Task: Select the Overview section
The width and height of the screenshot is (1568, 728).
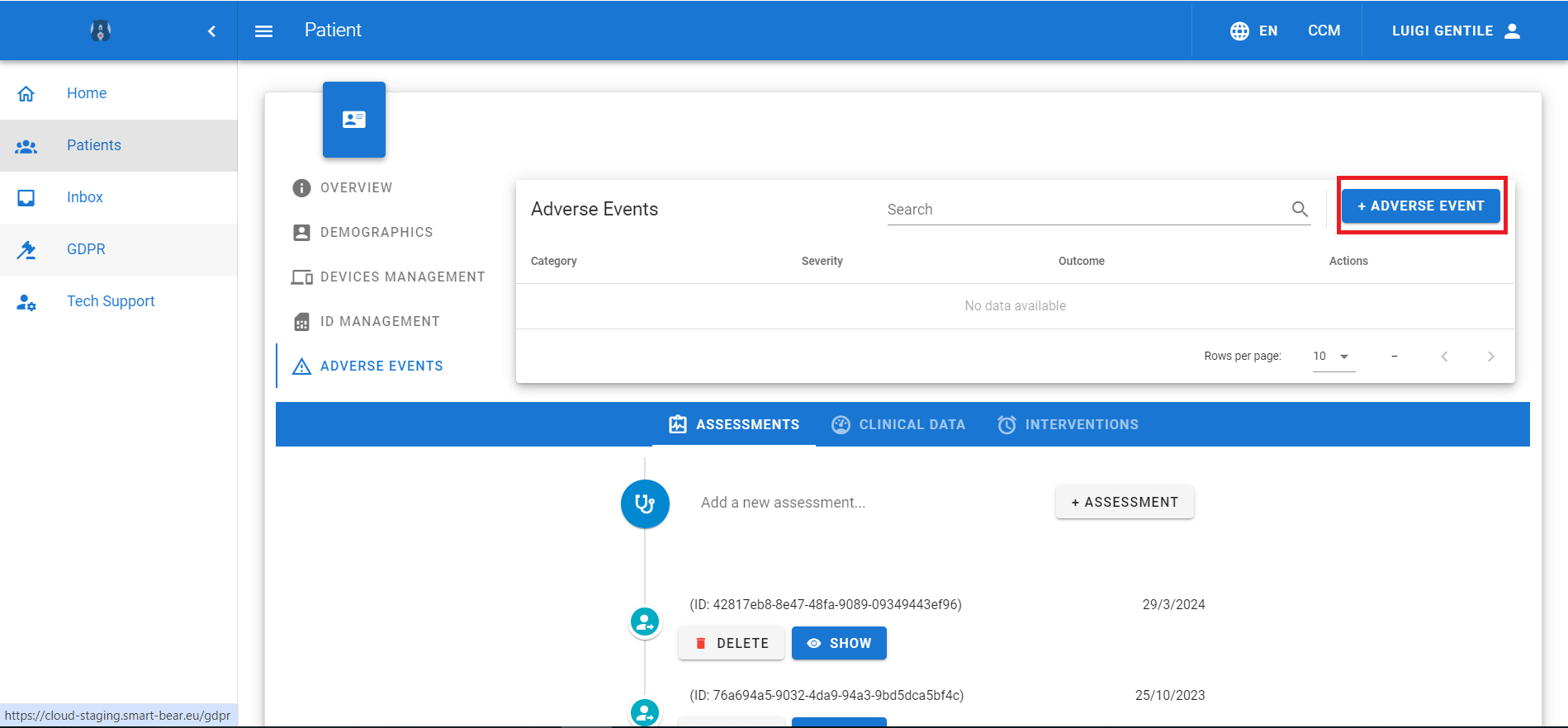Action: [343, 188]
